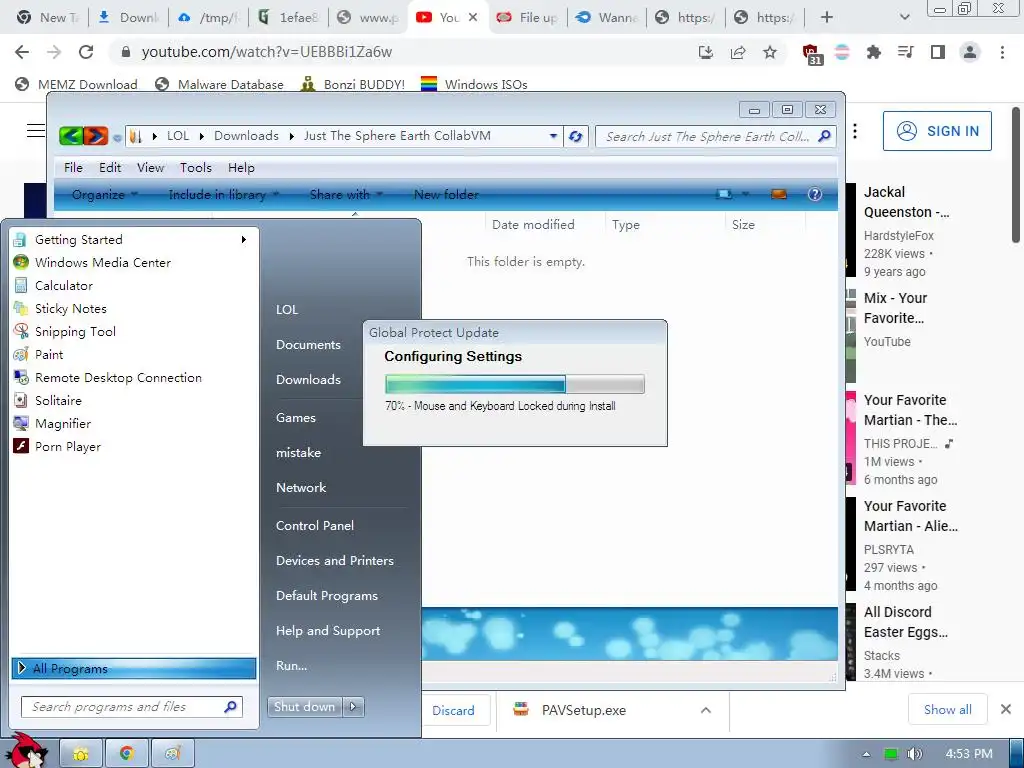Open the Explorer Tools menu
Screen dimensions: 1024x768
[x=196, y=168]
